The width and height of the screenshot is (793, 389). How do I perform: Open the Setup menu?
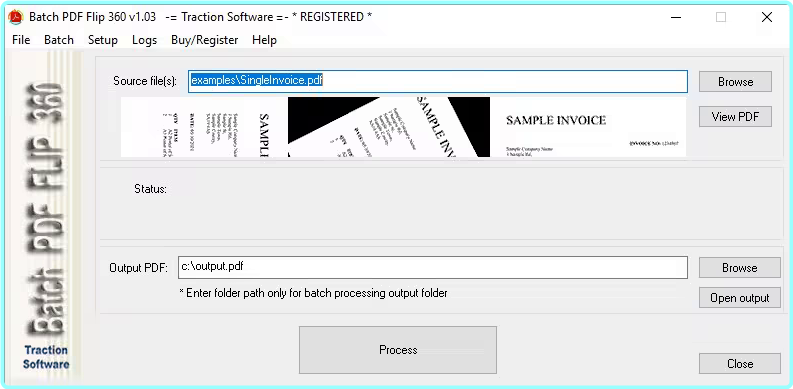(103, 40)
